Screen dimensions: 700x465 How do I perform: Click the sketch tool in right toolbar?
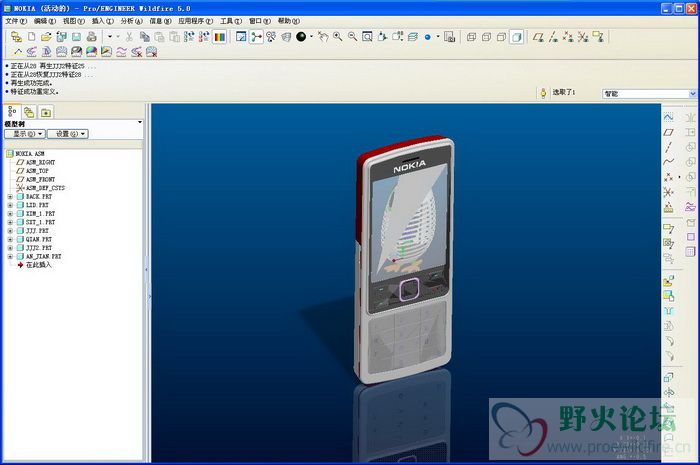point(668,117)
